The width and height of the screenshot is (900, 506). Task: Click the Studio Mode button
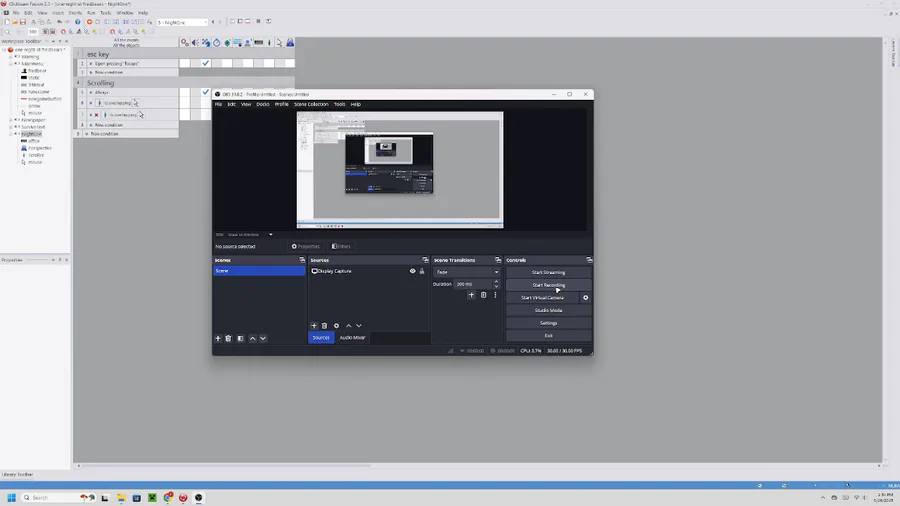(548, 310)
